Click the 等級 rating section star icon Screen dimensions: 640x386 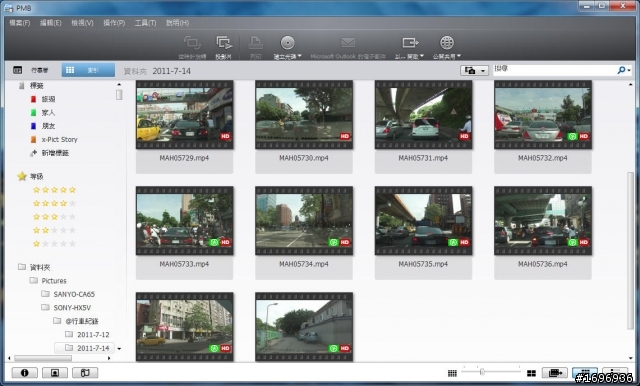[22, 176]
